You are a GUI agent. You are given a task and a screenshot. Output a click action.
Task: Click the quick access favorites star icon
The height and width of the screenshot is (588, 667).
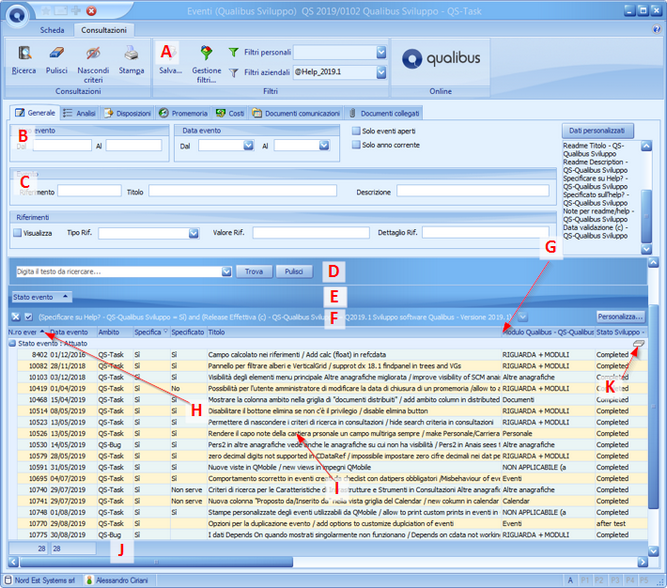tap(46, 11)
